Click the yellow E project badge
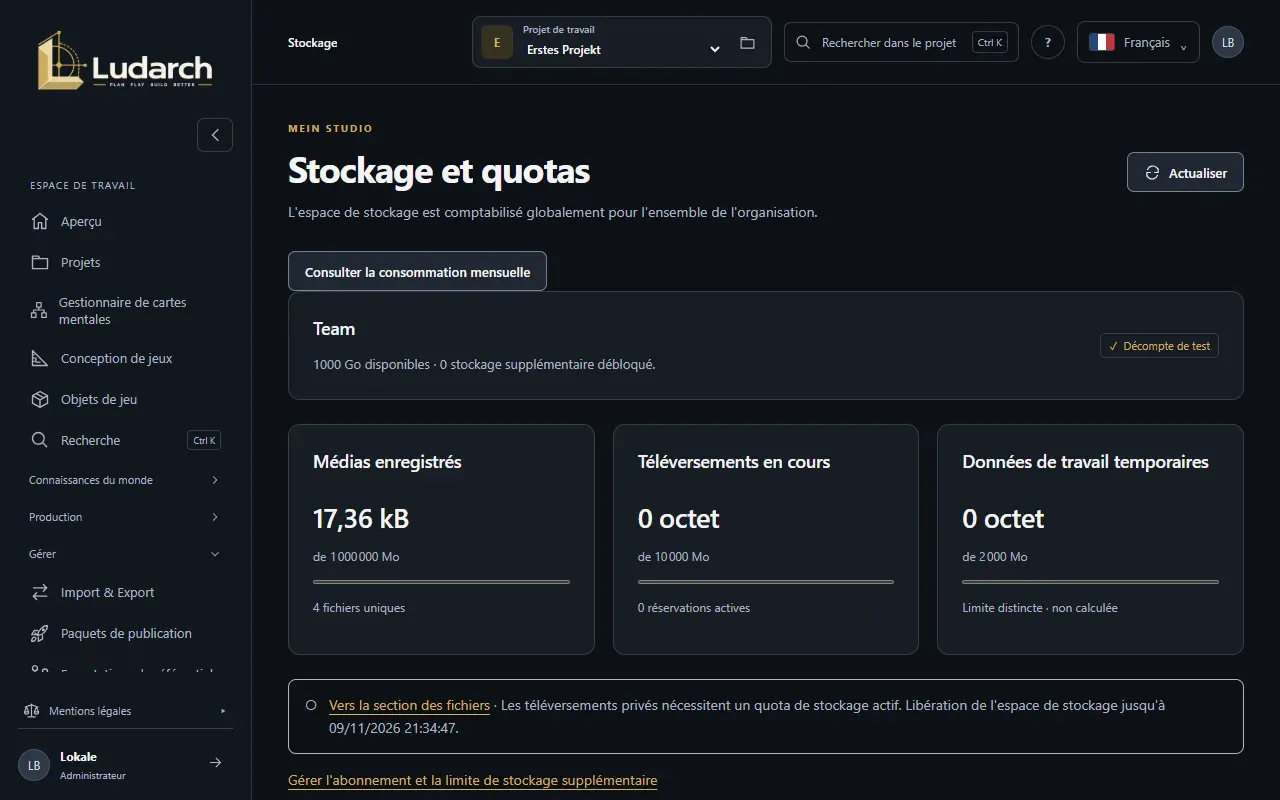 pyautogui.click(x=497, y=43)
